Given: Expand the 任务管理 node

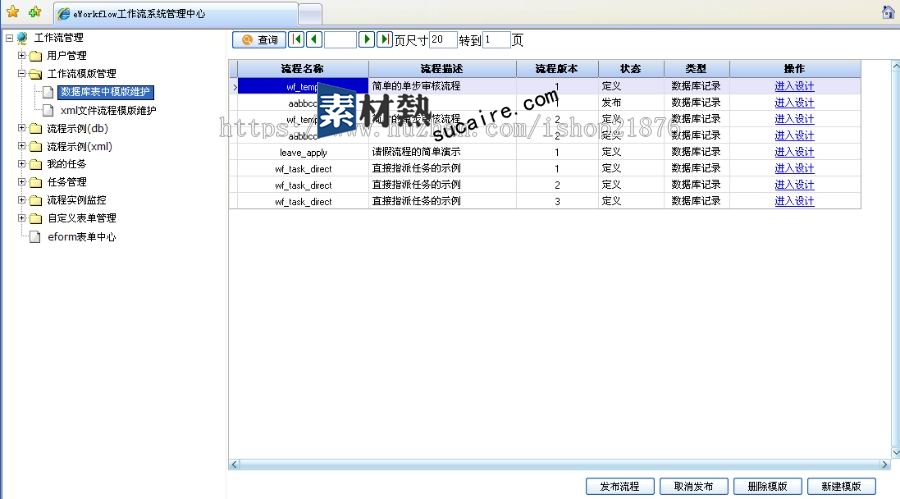Looking at the screenshot, I should (21, 182).
